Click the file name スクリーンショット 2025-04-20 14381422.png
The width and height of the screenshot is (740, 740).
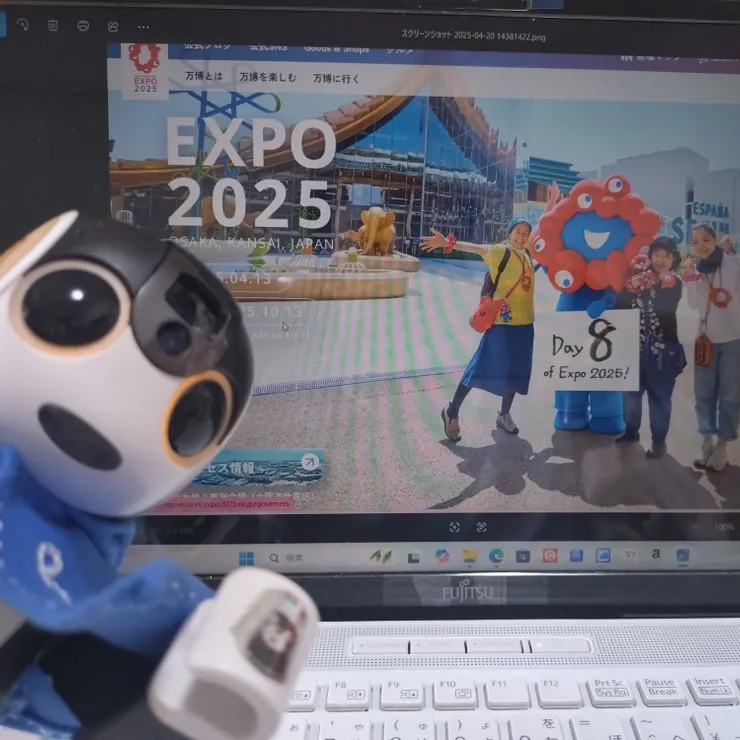click(x=473, y=35)
